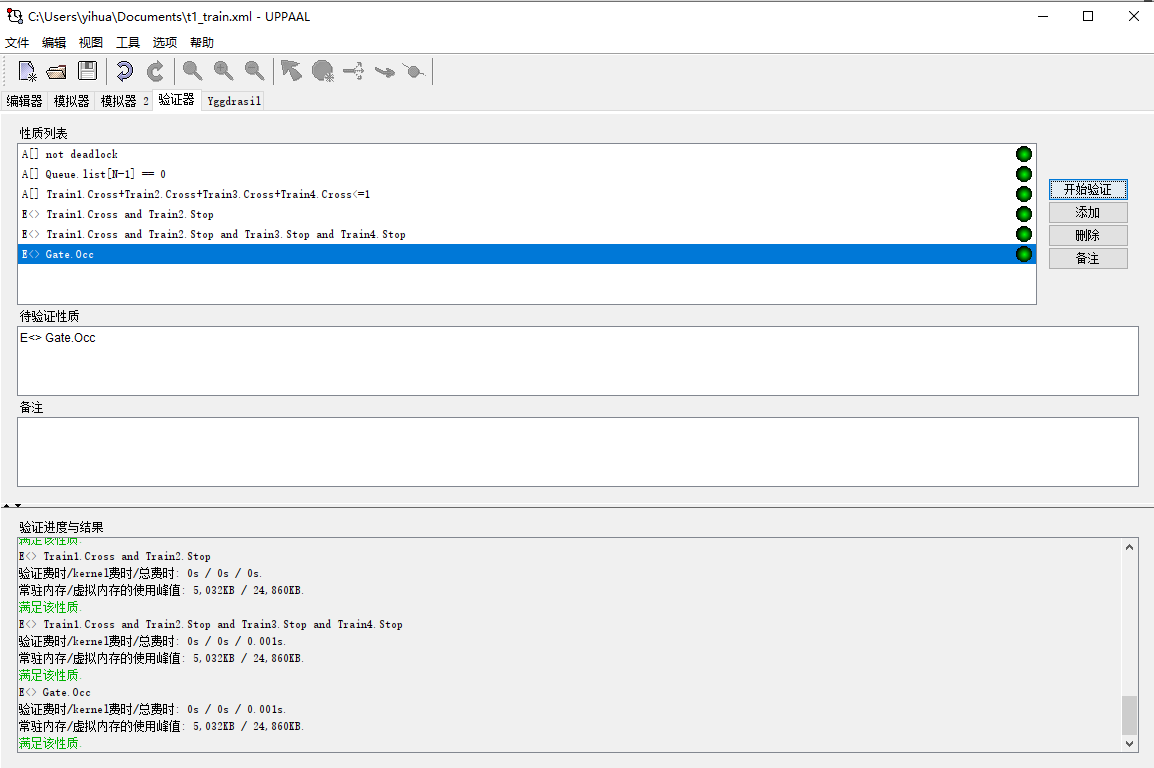The width and height of the screenshot is (1154, 768).
Task: Choose the Add Branch tool
Action: point(353,71)
